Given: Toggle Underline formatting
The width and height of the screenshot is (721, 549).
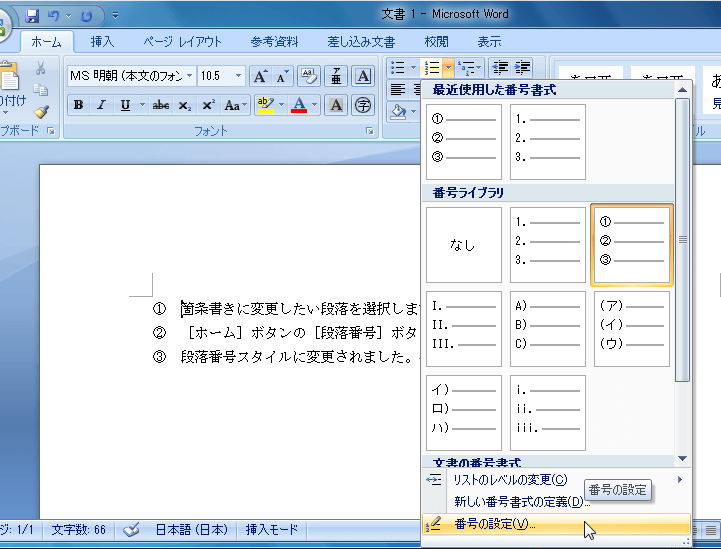Looking at the screenshot, I should tap(125, 105).
